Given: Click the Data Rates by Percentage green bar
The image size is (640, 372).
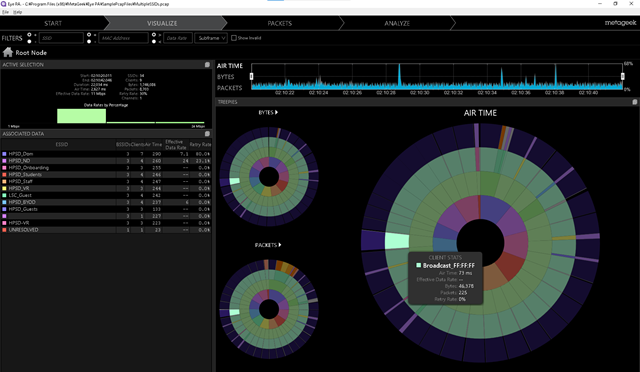Looking at the screenshot, I should 82,116.
